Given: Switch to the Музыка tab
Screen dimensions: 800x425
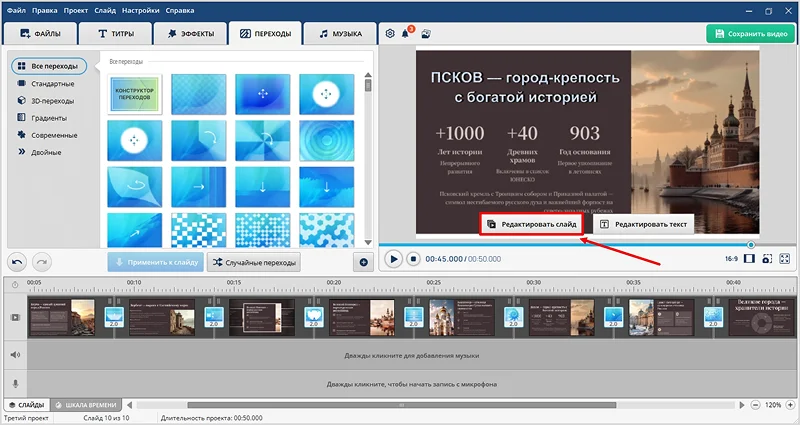Looking at the screenshot, I should (340, 34).
